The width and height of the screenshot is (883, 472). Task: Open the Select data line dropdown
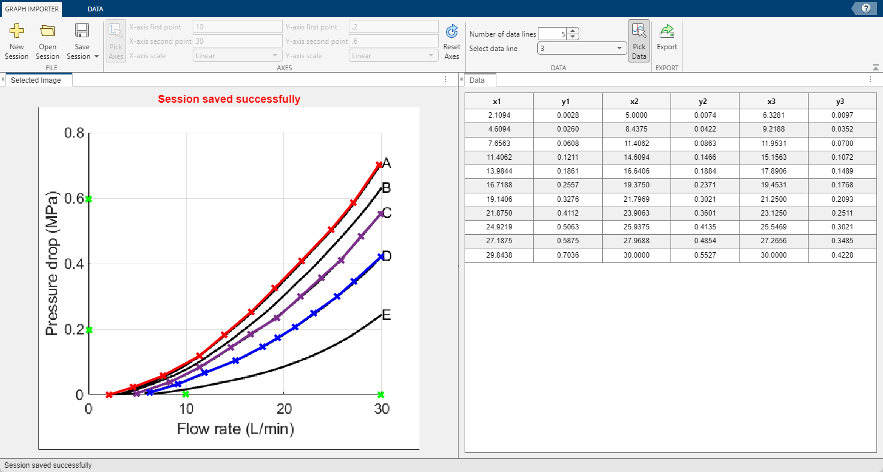tap(620, 48)
